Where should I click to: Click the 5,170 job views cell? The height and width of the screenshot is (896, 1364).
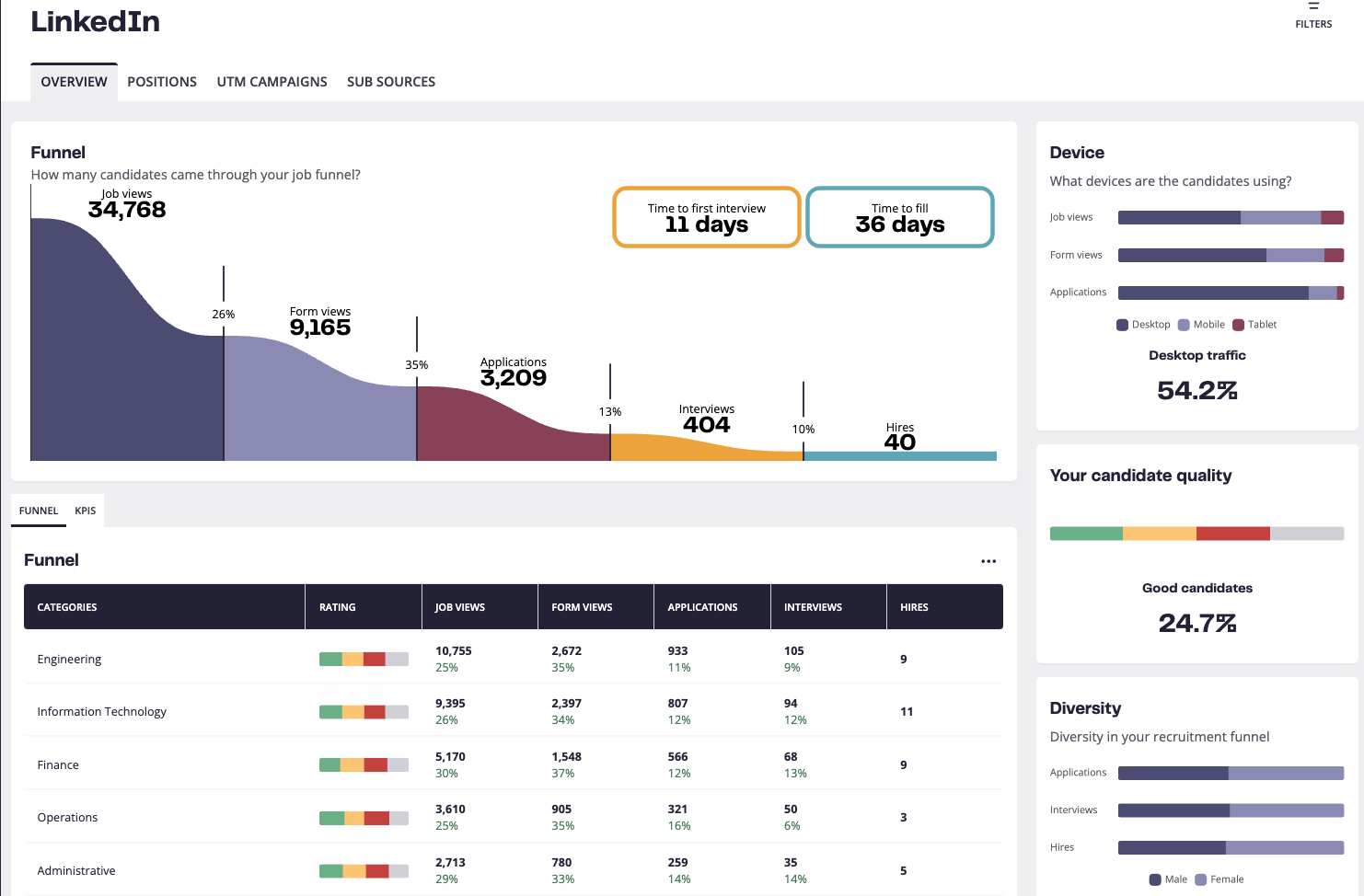click(x=450, y=756)
